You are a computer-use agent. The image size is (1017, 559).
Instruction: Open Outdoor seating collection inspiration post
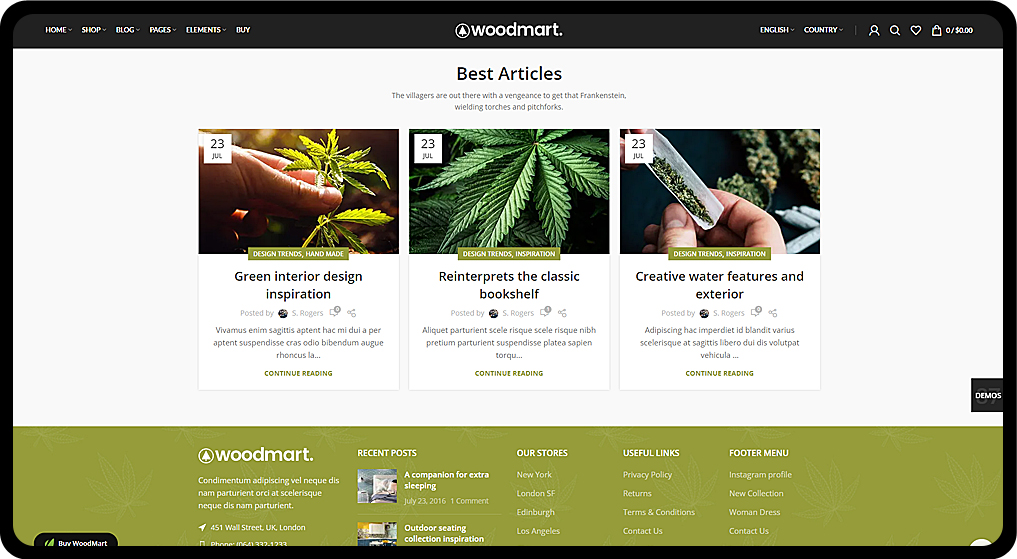(444, 533)
